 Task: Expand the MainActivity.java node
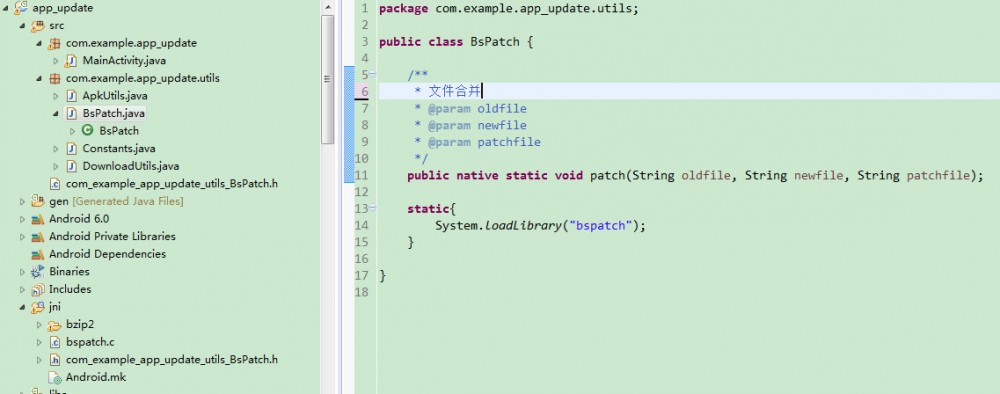56,61
